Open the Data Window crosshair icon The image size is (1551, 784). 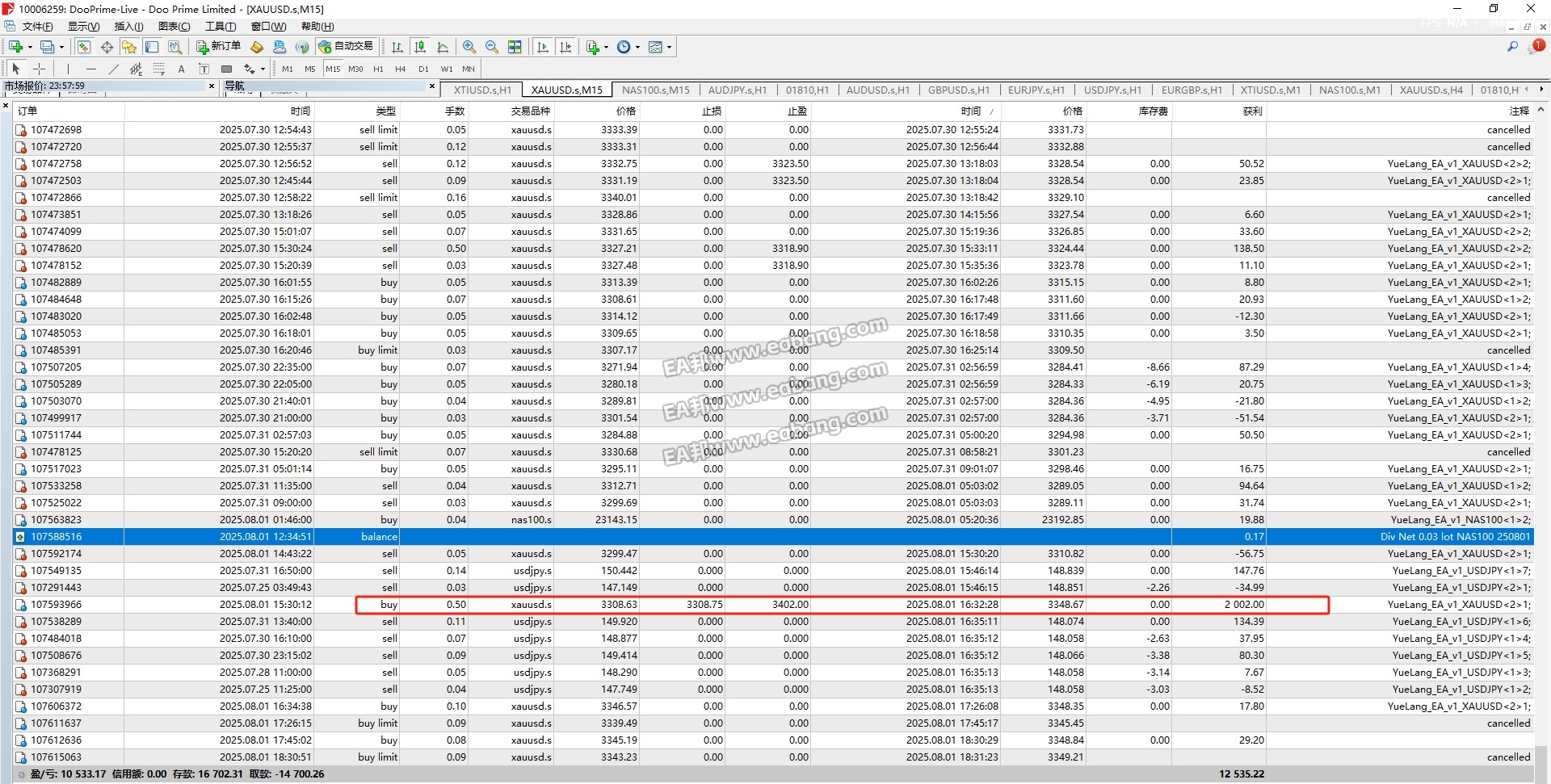click(107, 47)
